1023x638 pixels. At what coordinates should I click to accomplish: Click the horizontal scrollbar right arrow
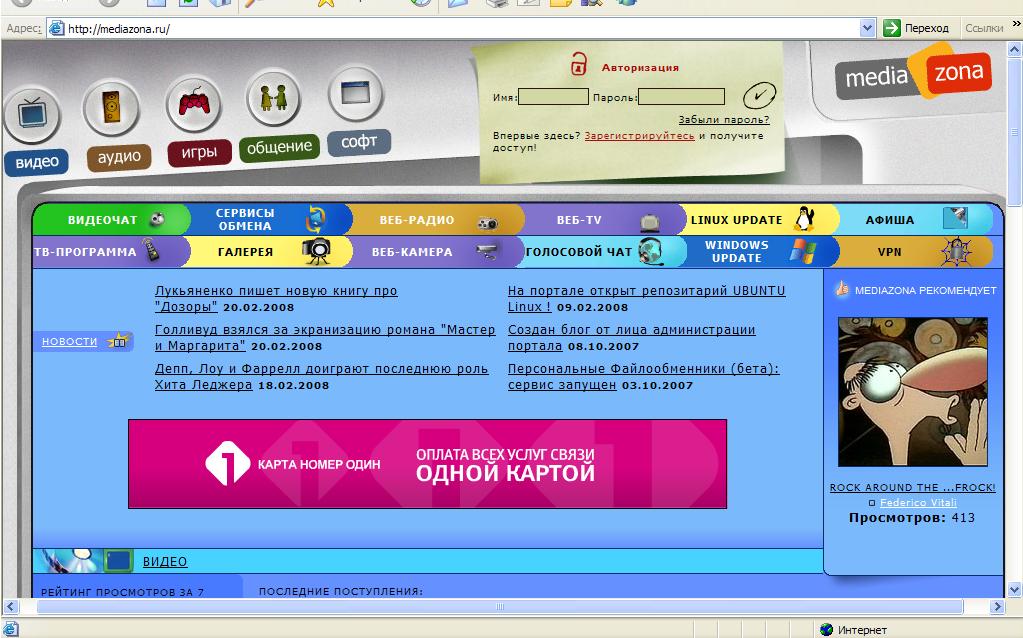point(996,606)
